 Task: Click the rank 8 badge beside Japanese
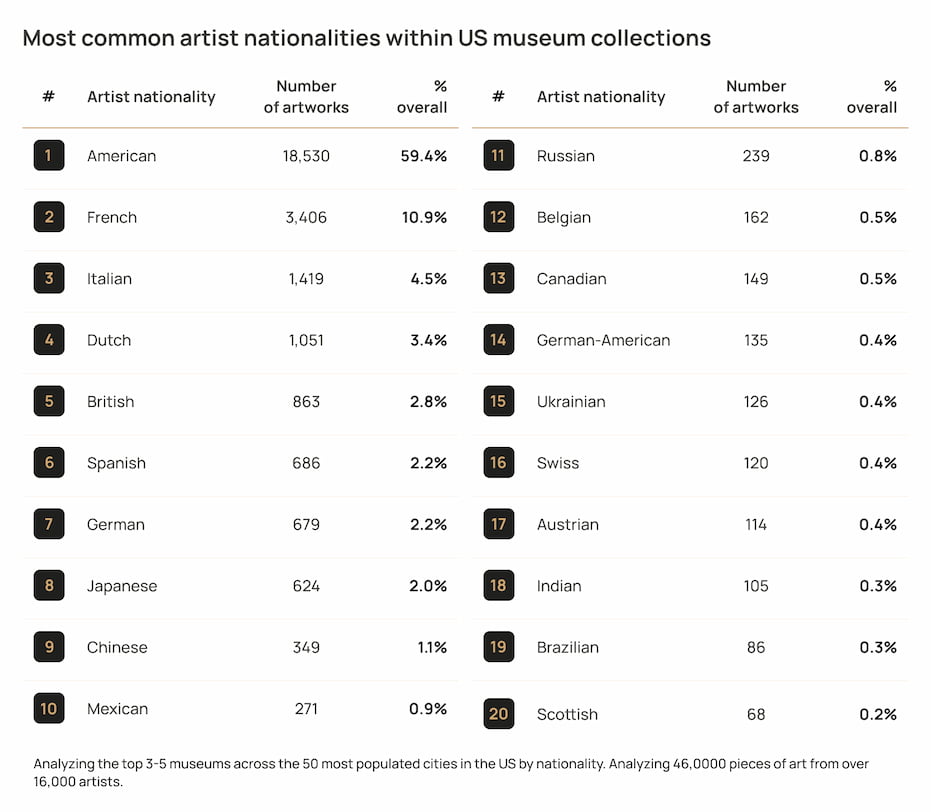[48, 586]
